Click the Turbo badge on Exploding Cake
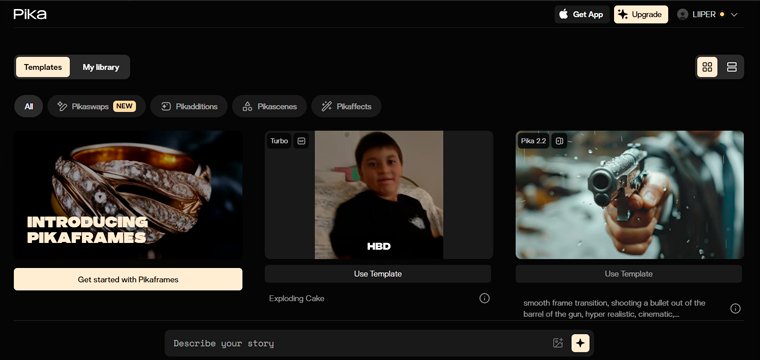This screenshot has width=760, height=360. pyautogui.click(x=279, y=141)
